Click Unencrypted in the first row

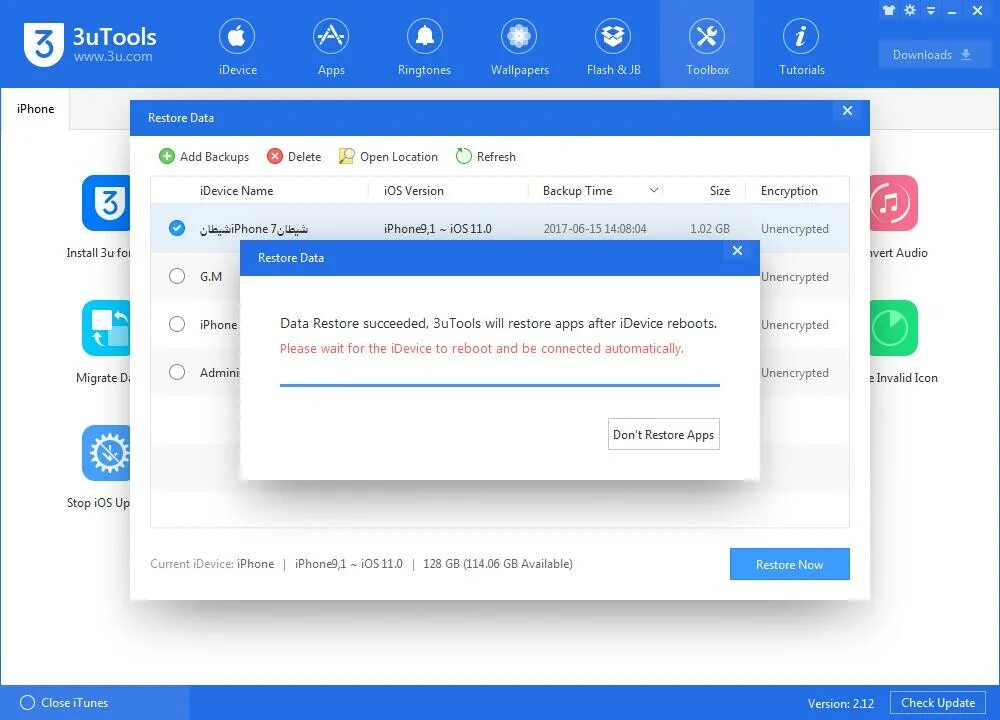pyautogui.click(x=795, y=229)
